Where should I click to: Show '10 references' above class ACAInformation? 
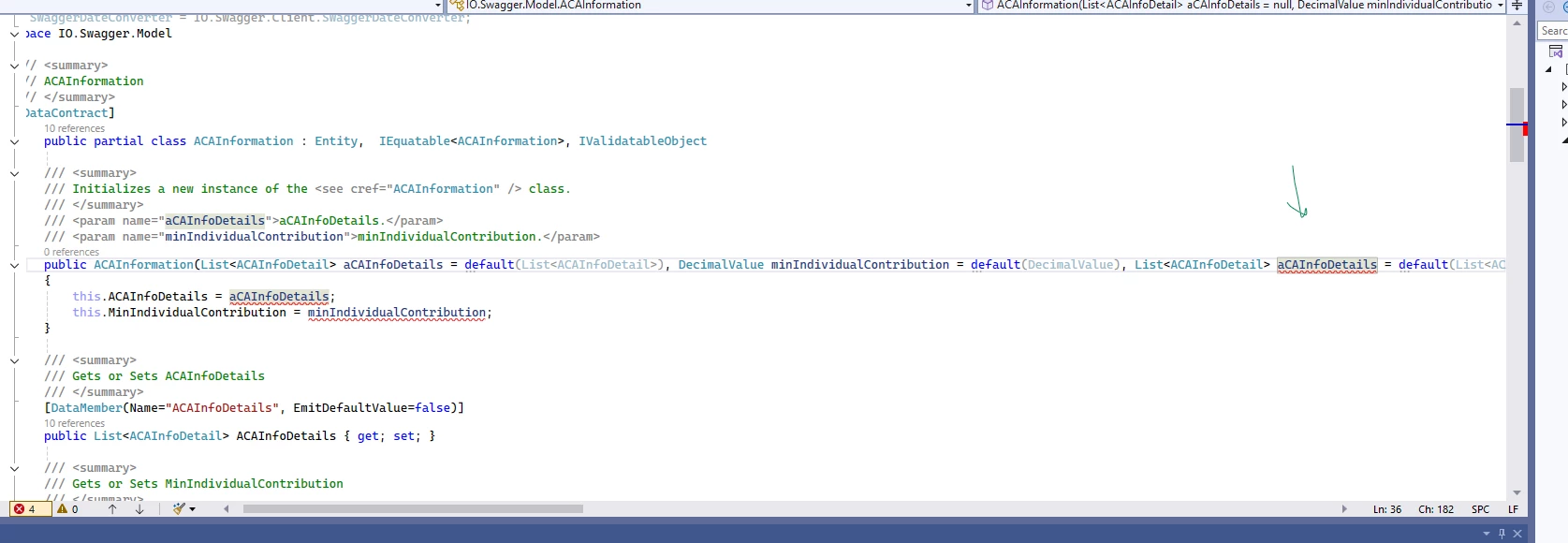(75, 128)
